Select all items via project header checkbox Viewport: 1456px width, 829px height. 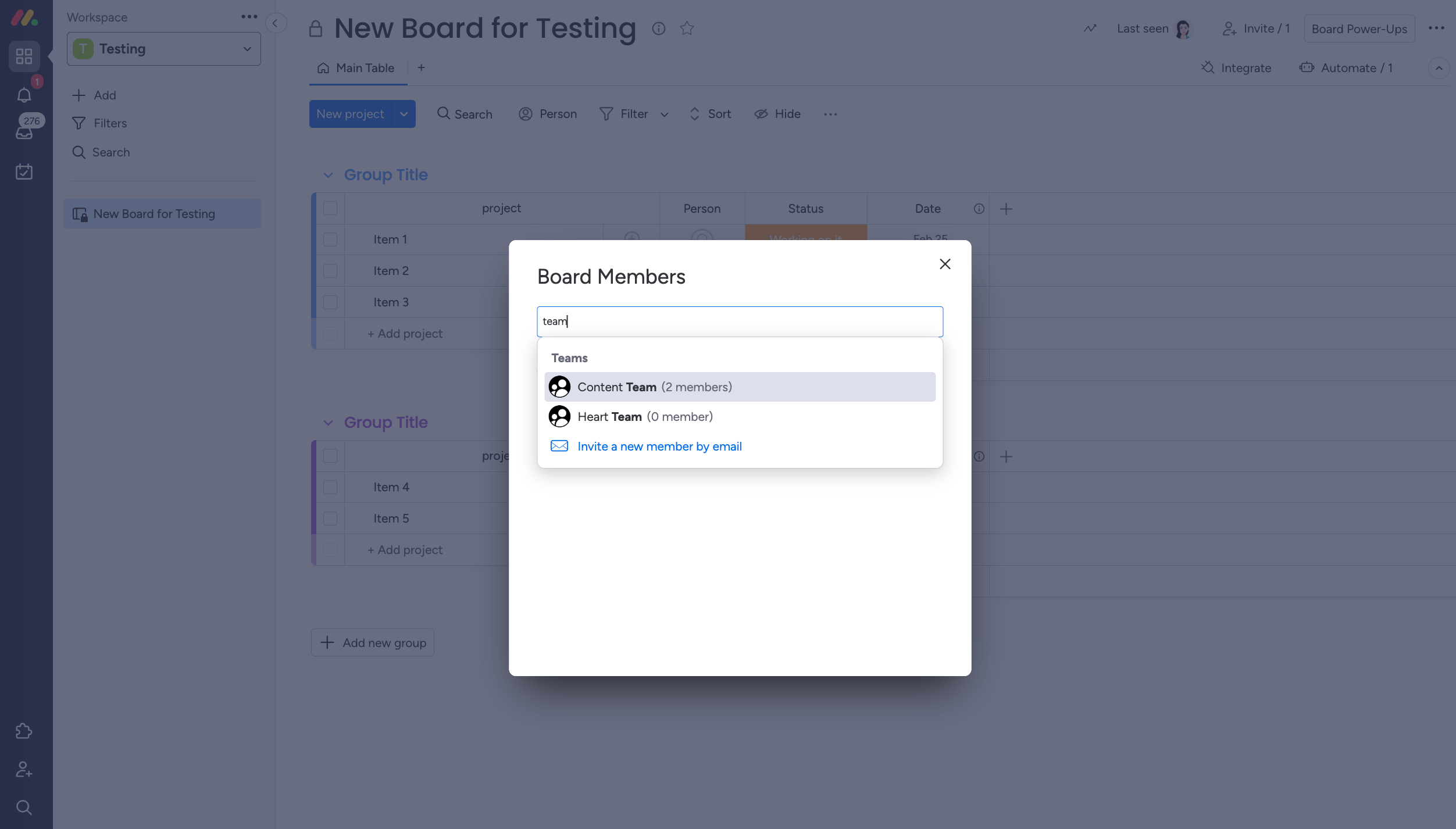point(330,208)
